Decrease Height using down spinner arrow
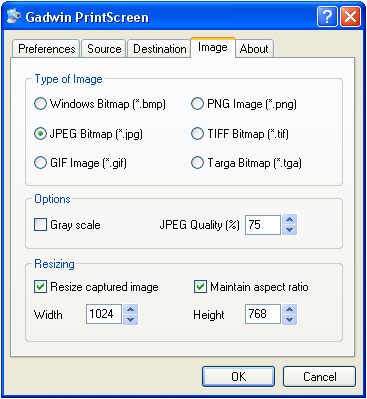The width and height of the screenshot is (367, 399). pyautogui.click(x=289, y=319)
